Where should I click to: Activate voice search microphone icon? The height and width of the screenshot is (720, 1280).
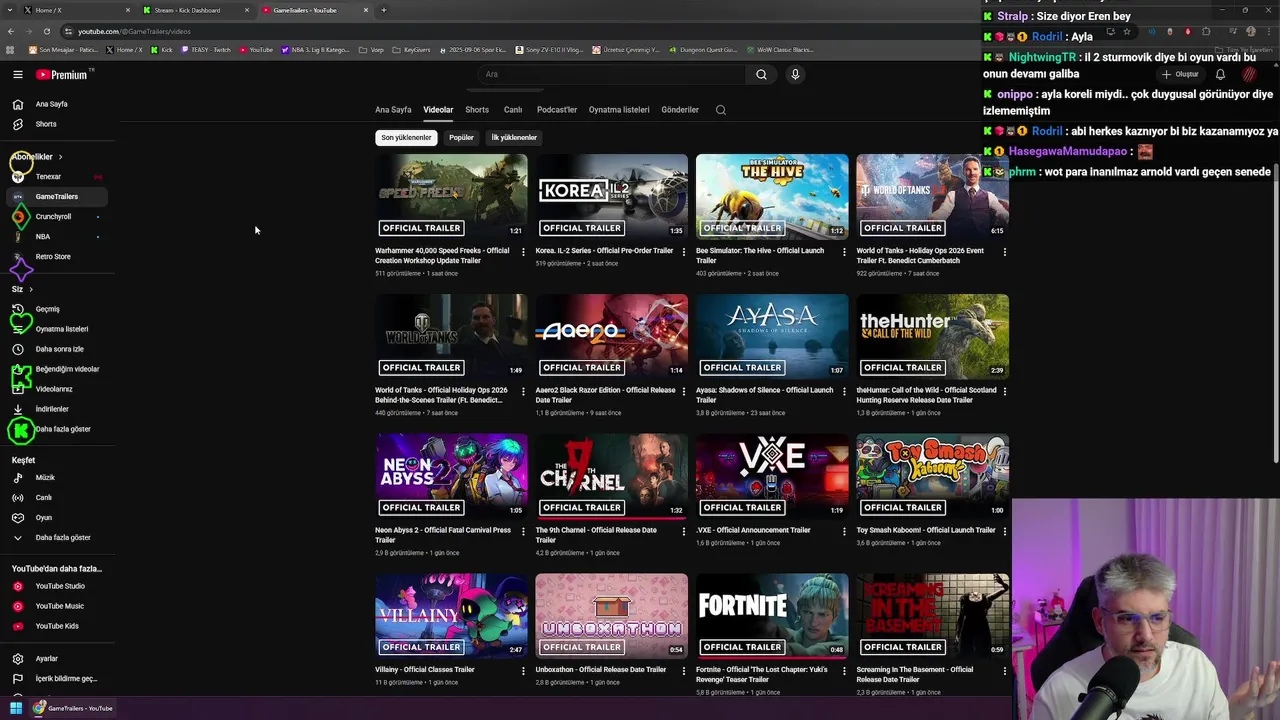point(795,74)
